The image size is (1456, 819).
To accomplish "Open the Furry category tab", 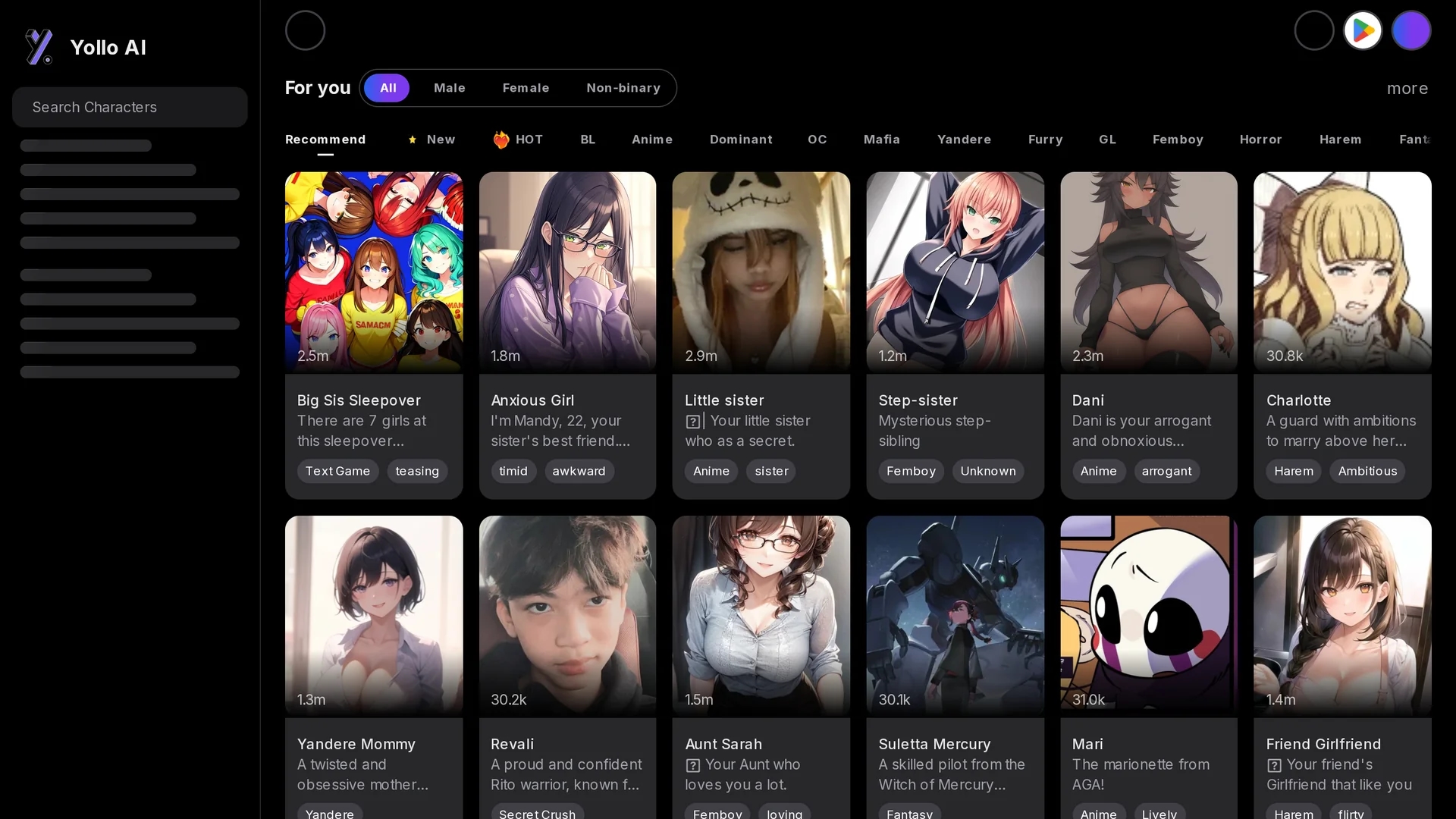I will point(1045,140).
